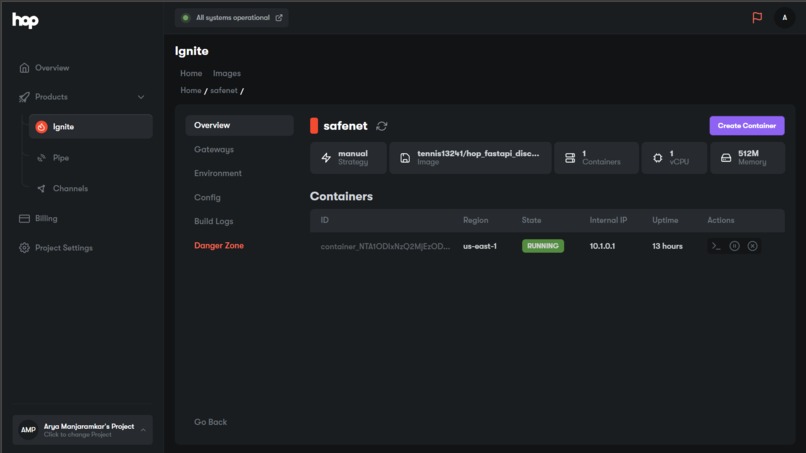
Task: Click the RUNNING state badge
Action: tap(543, 246)
